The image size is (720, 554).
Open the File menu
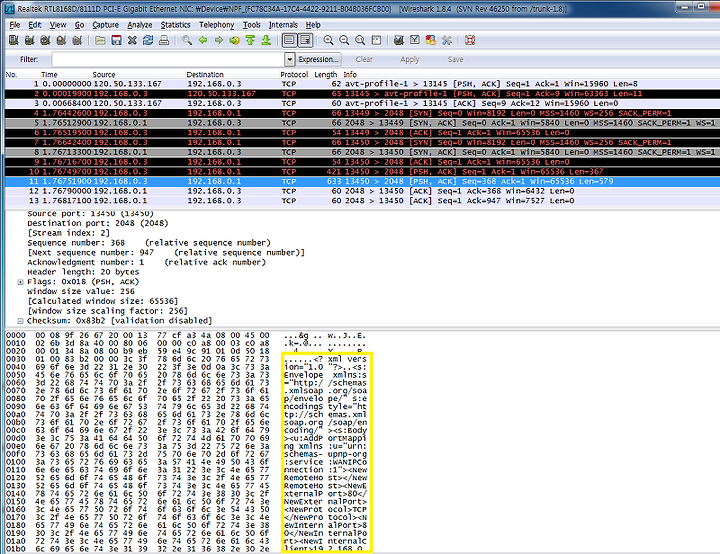[15, 25]
